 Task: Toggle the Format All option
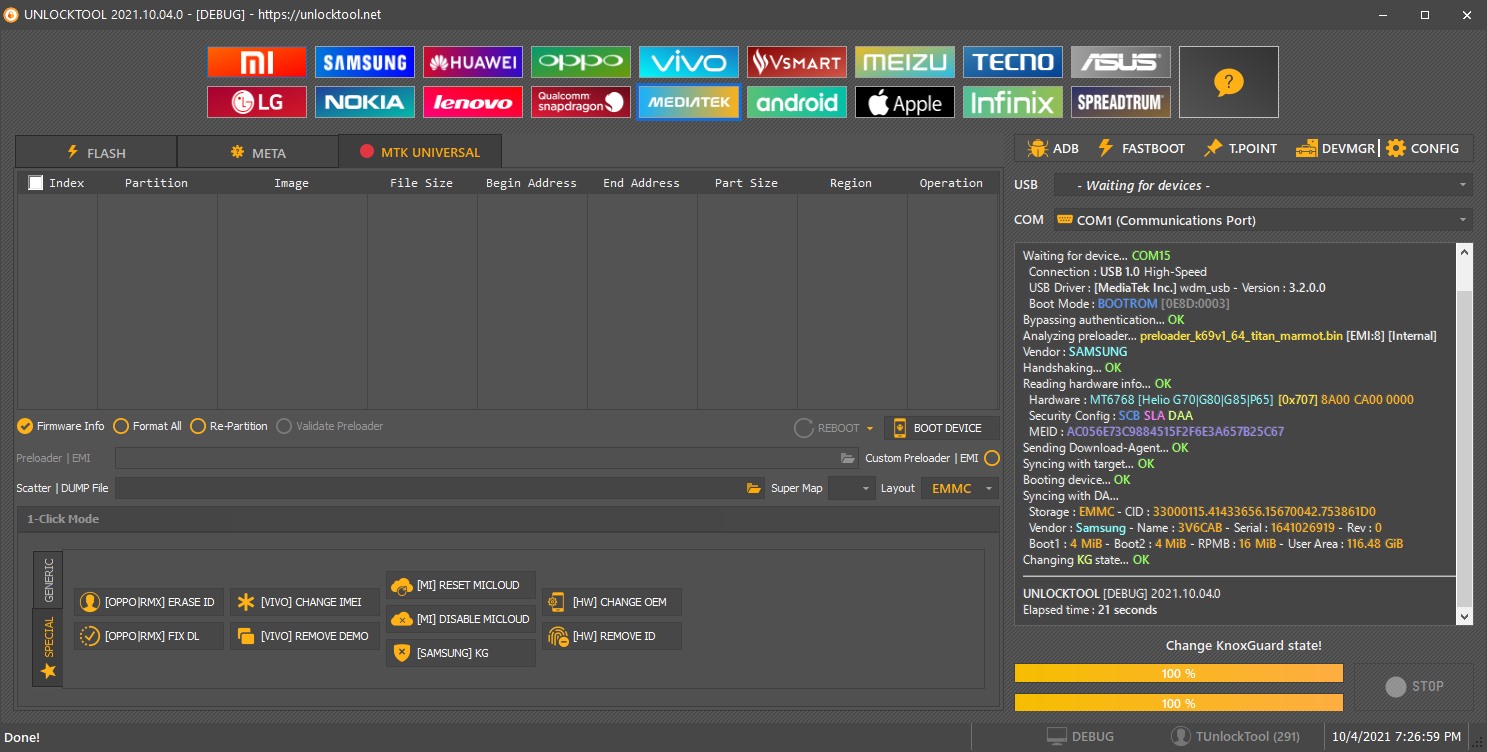coord(147,426)
